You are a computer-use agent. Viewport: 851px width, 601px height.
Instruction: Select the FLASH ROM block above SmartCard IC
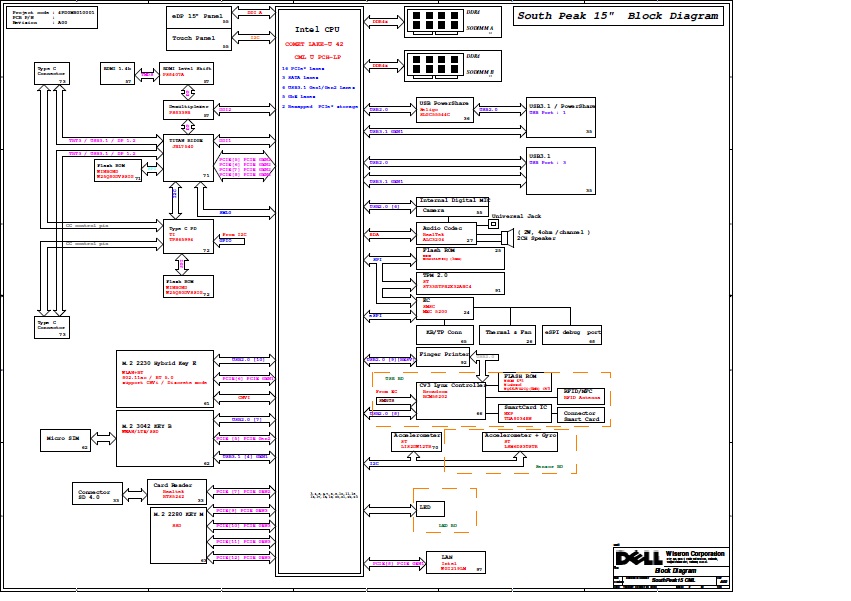pos(525,382)
